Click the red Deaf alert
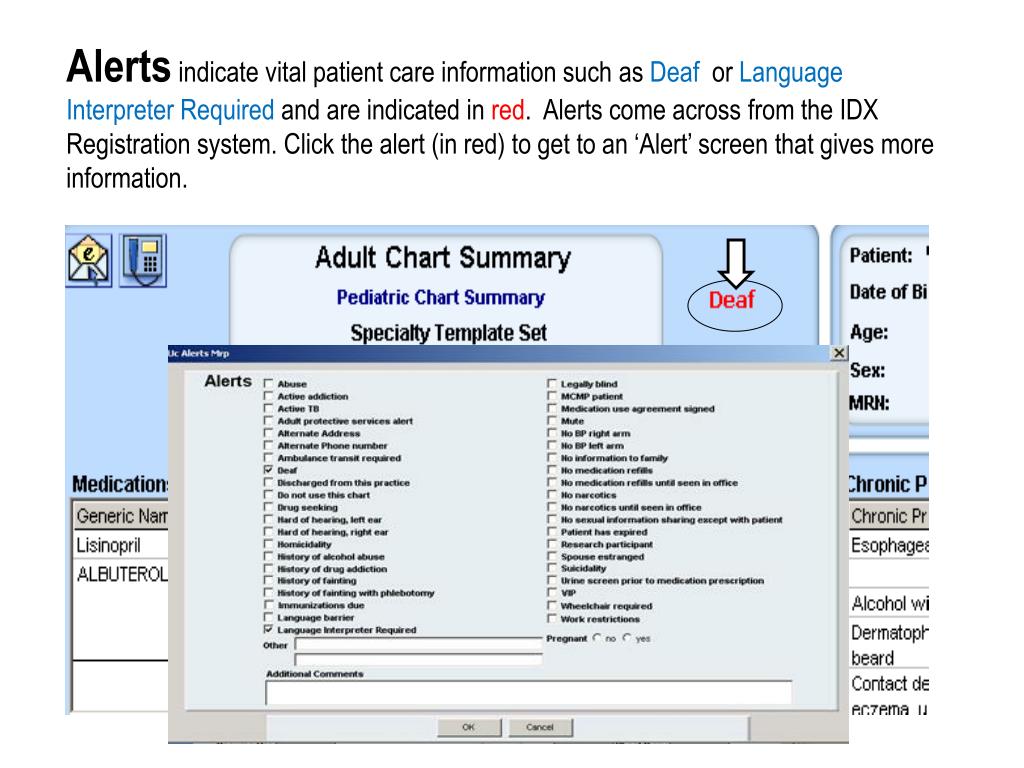 click(732, 300)
